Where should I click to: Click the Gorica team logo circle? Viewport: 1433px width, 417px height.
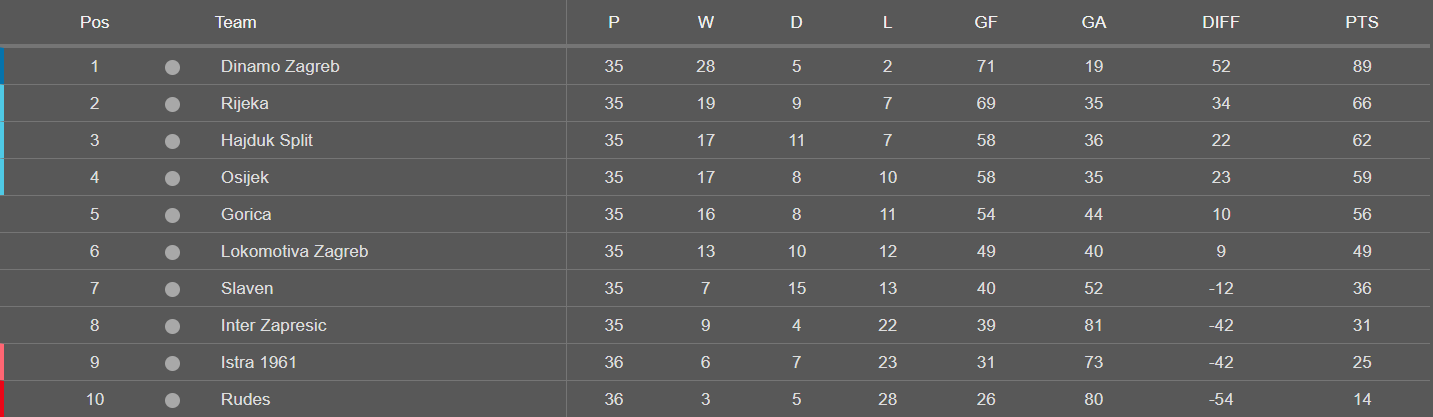coord(172,215)
